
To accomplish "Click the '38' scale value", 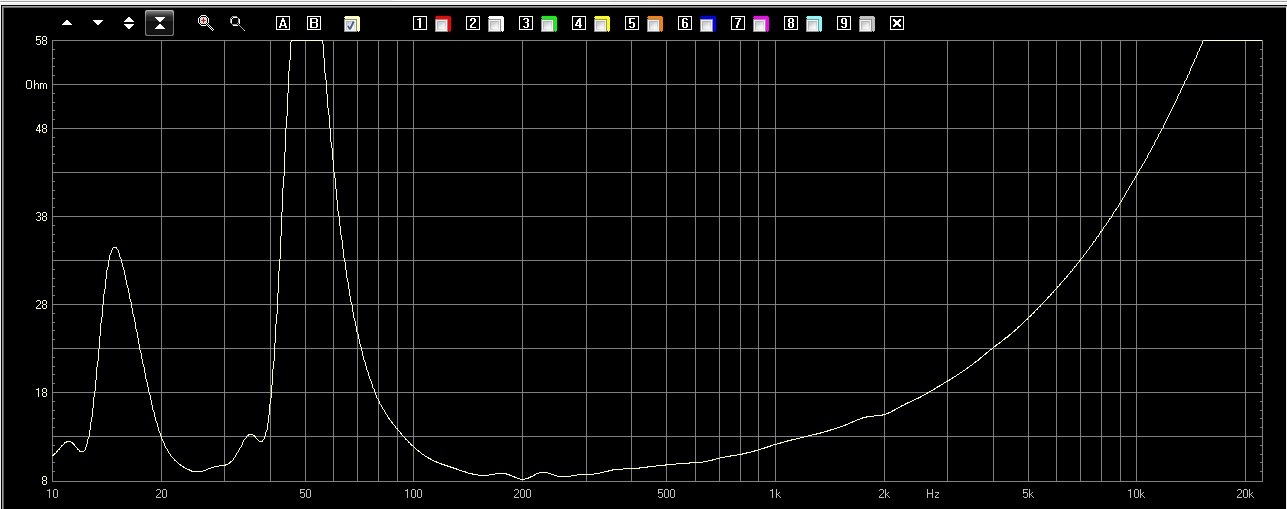I will (41, 217).
